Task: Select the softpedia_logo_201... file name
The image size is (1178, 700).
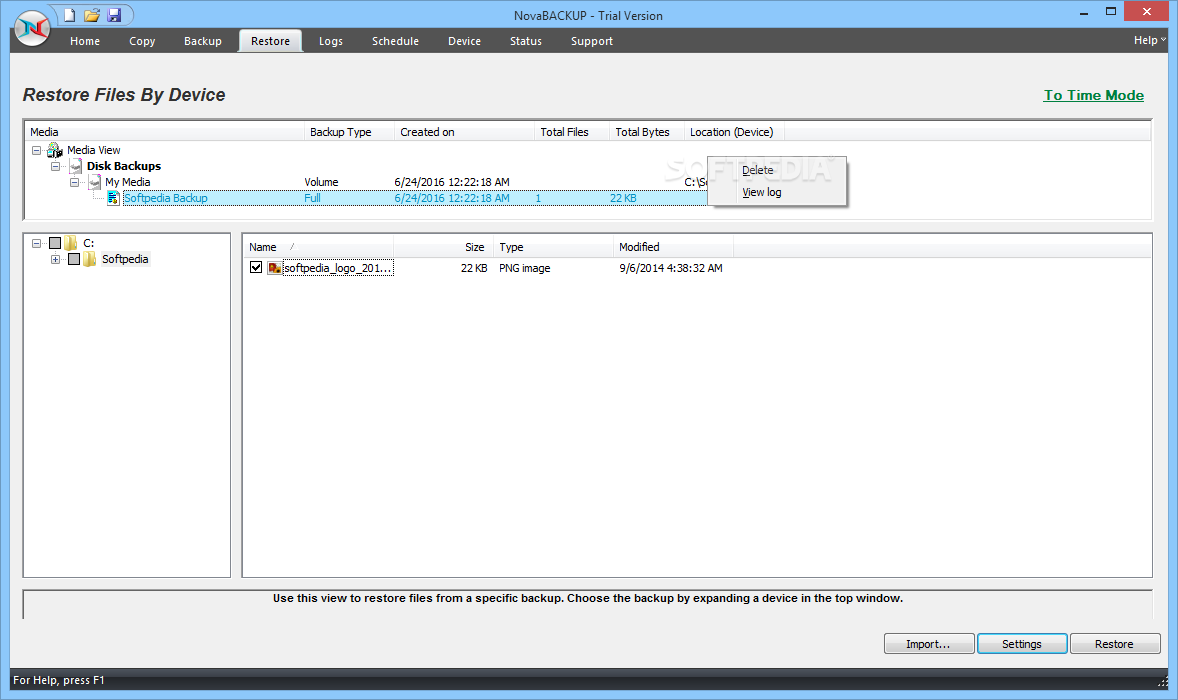Action: point(338,268)
